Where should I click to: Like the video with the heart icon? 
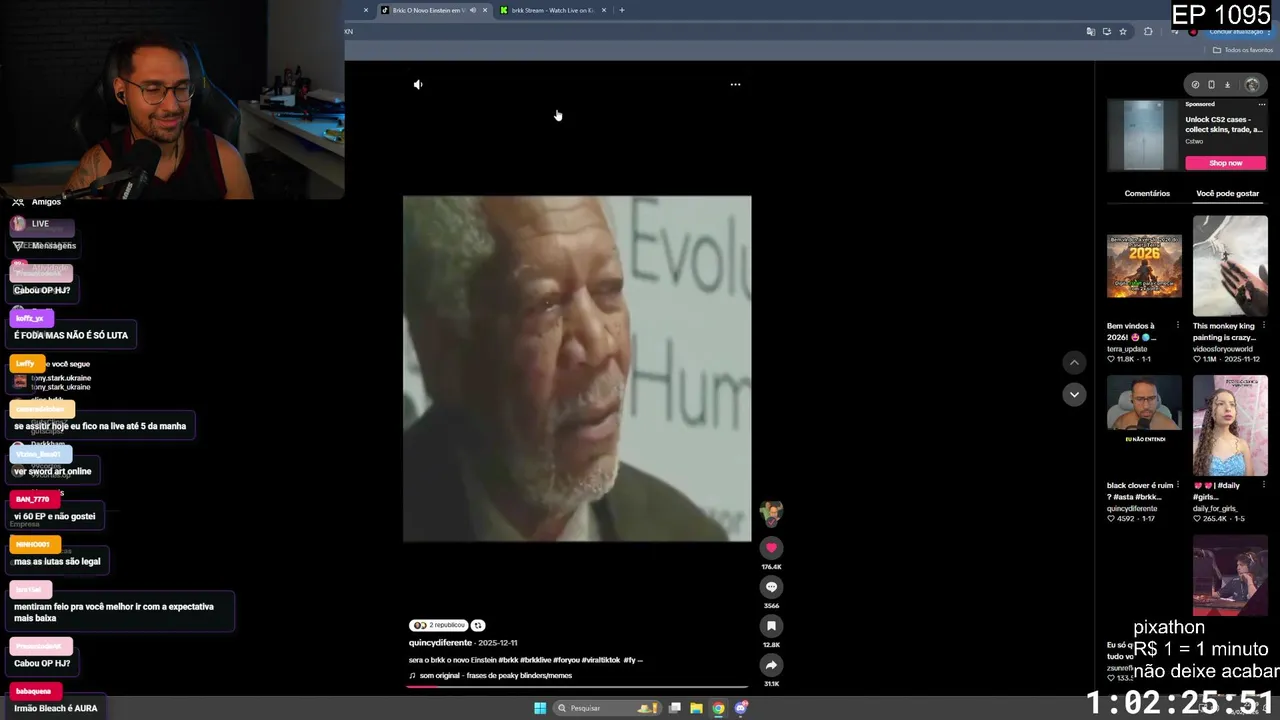[x=771, y=548]
